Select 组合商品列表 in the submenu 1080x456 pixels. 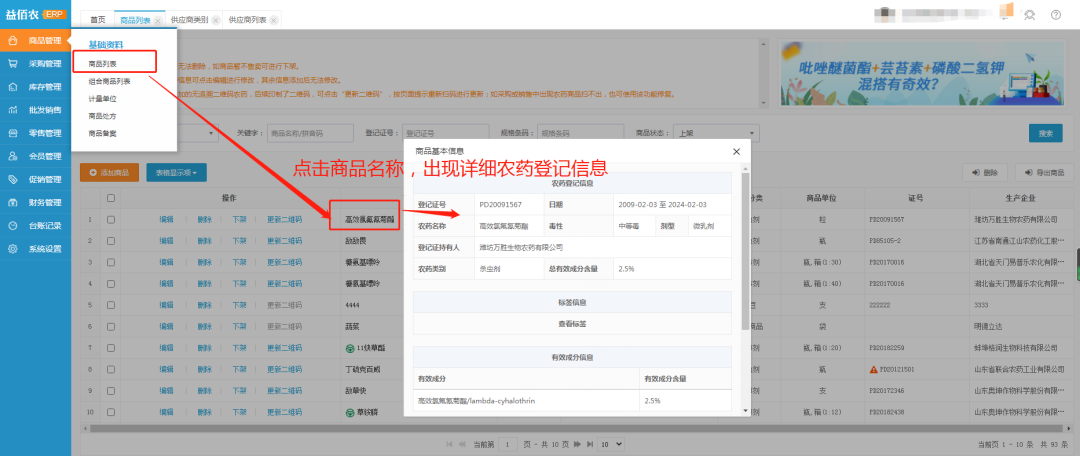pyautogui.click(x=110, y=81)
